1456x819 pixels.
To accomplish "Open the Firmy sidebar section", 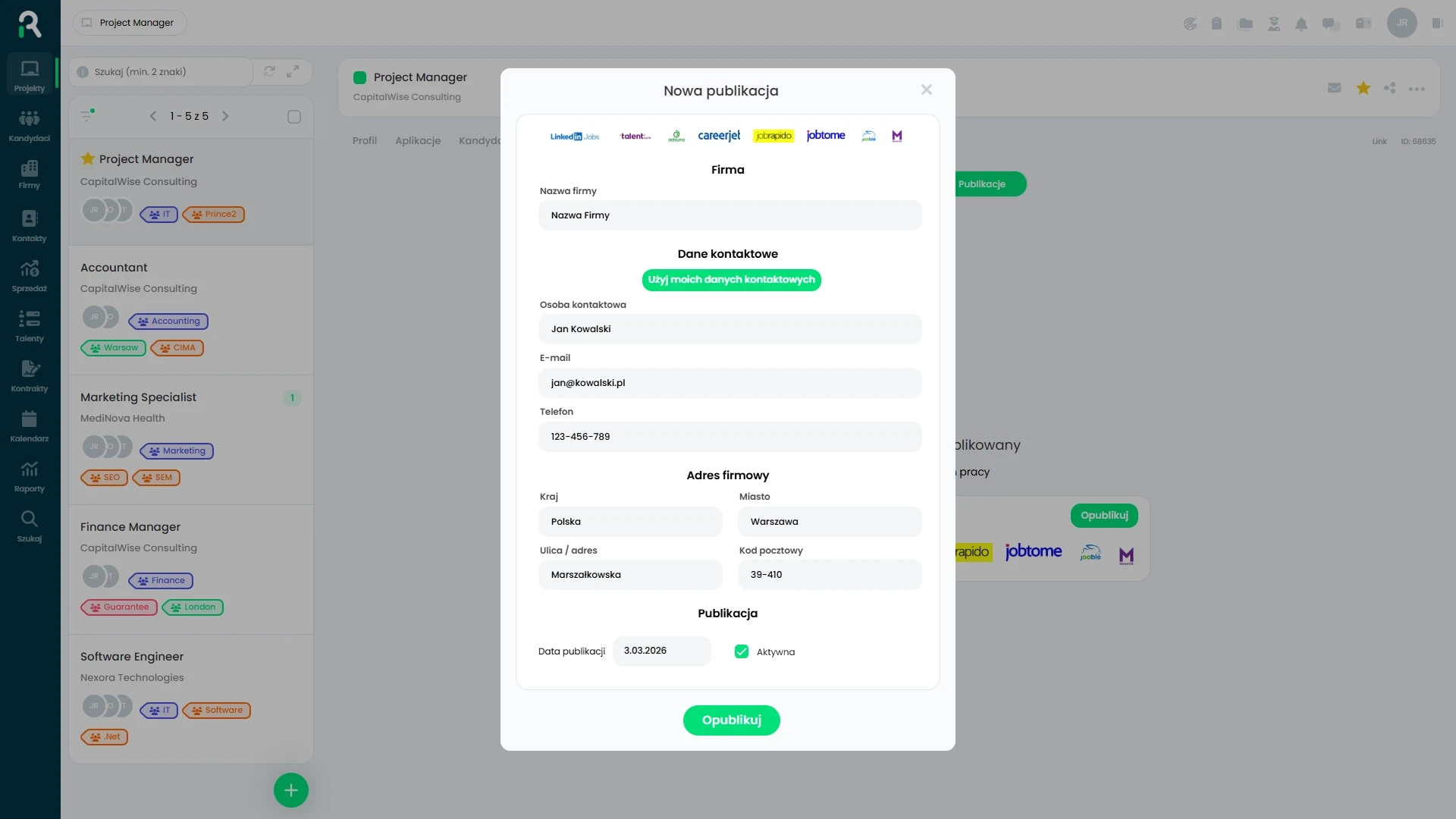I will [x=30, y=174].
